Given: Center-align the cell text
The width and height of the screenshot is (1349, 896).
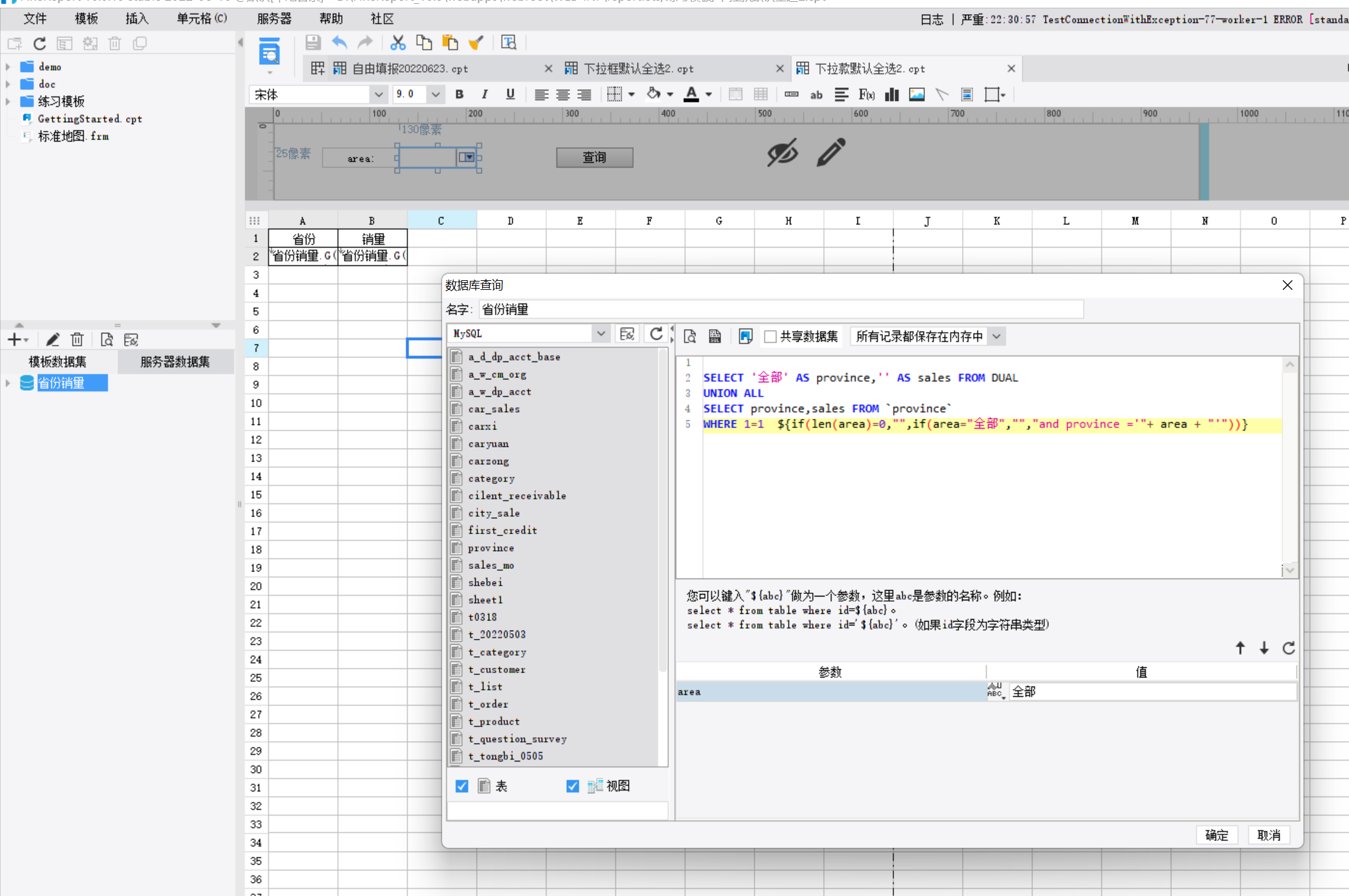Looking at the screenshot, I should pos(562,94).
